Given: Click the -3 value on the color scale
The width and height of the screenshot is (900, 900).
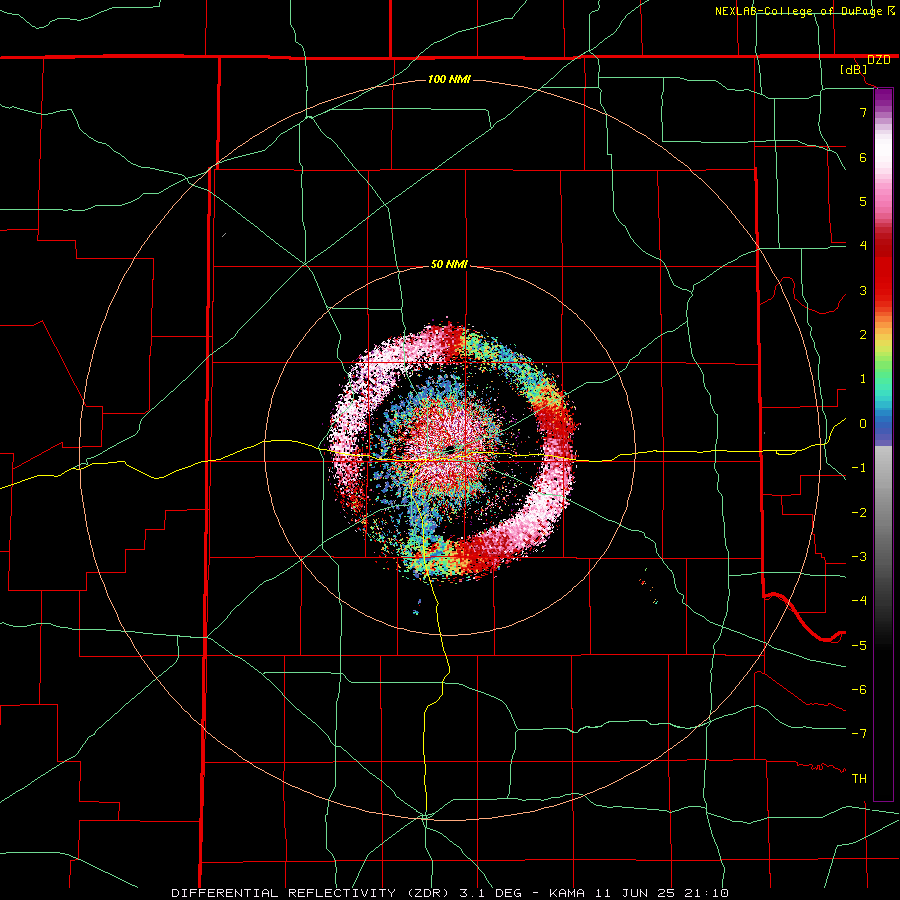Looking at the screenshot, I should point(859,557).
